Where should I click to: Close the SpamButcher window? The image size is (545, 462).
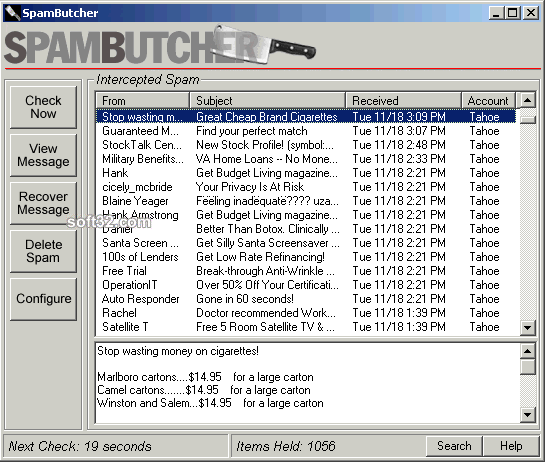pos(531,13)
